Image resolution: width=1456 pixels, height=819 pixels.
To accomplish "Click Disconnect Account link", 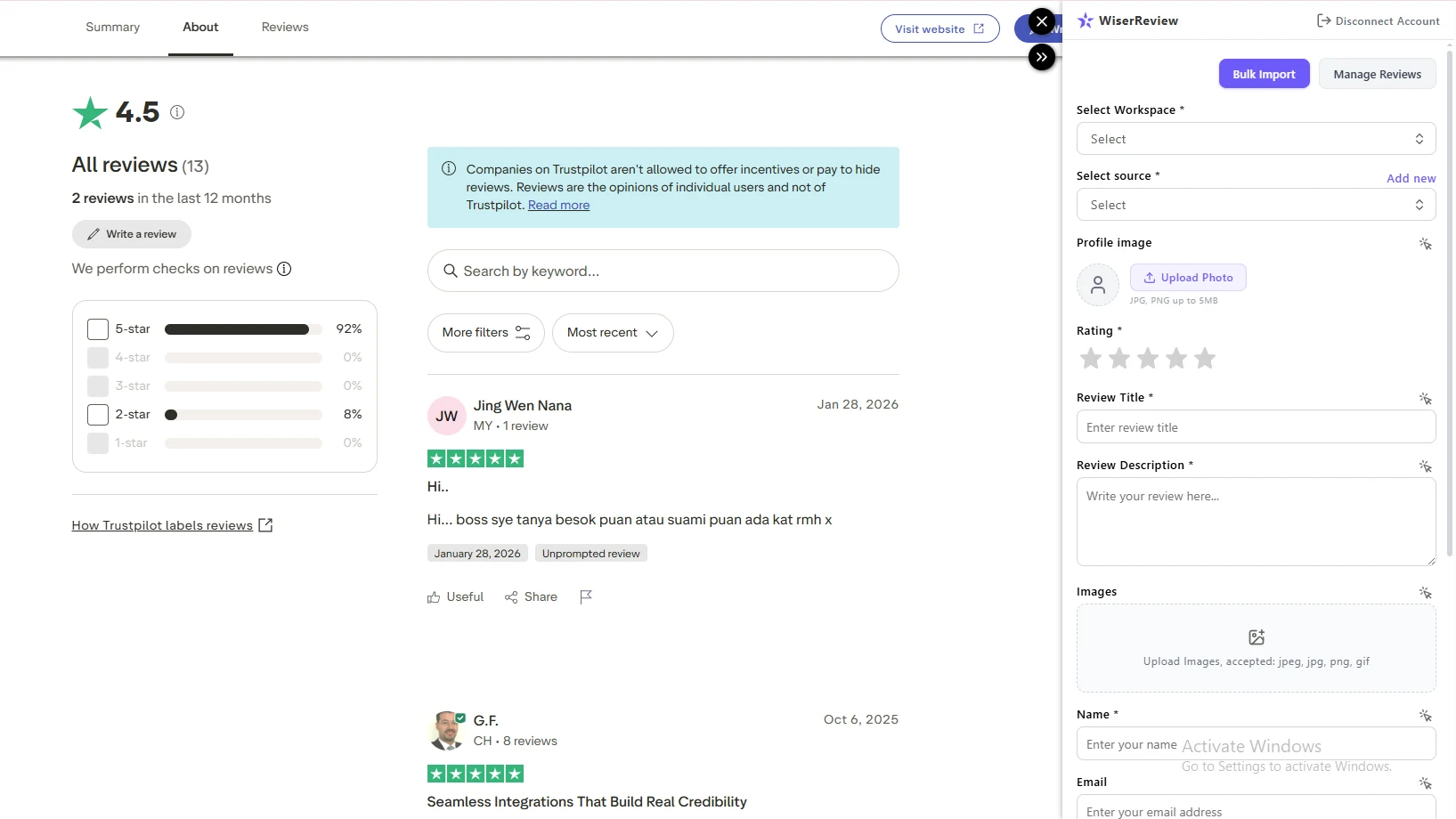I will click(1378, 20).
